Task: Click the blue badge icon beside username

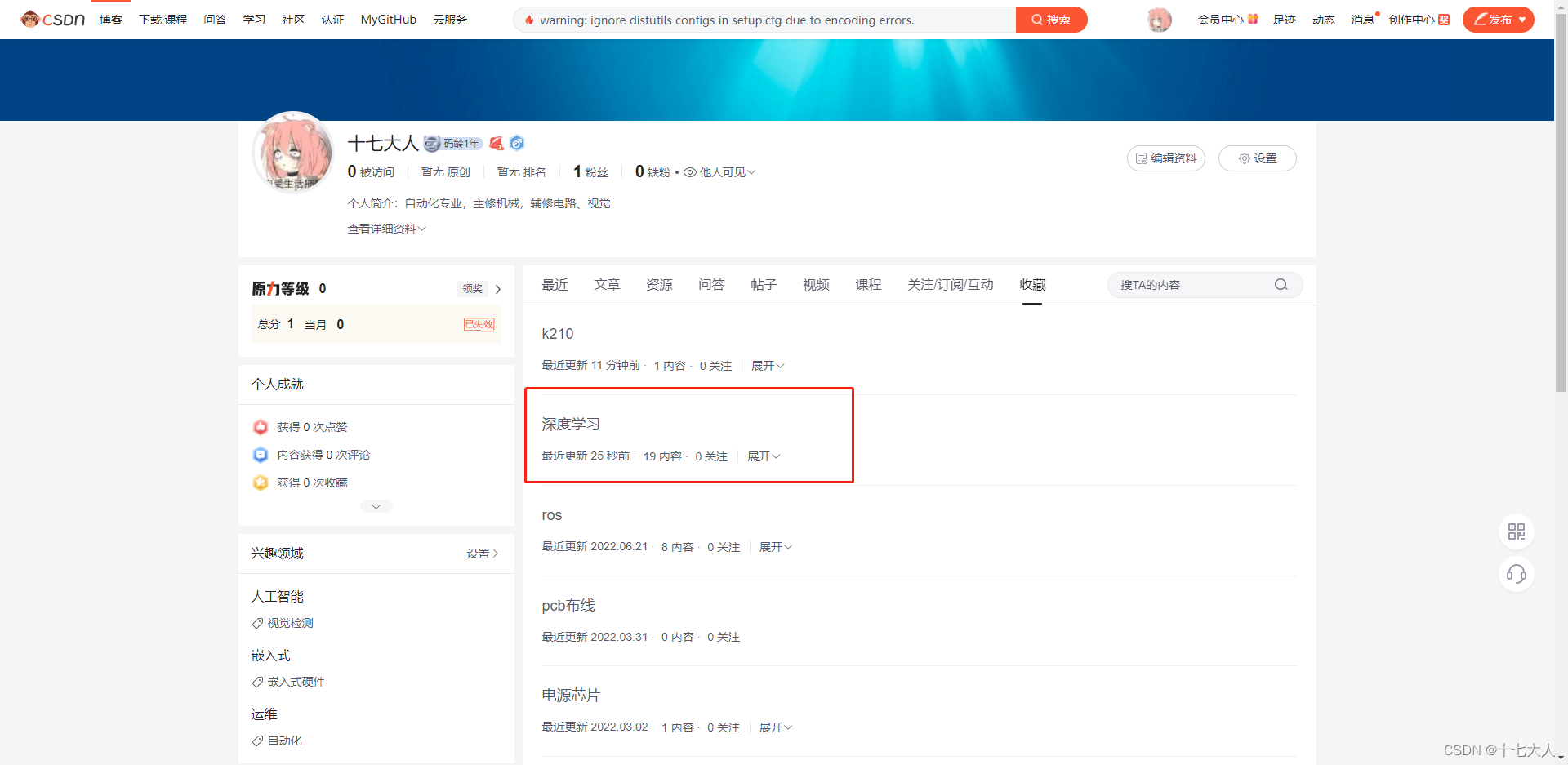Action: click(x=517, y=144)
